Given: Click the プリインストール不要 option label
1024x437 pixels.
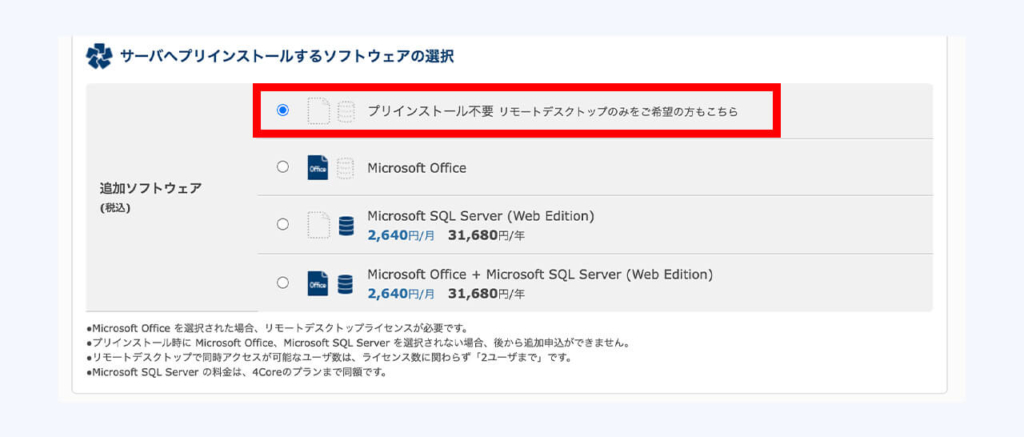Looking at the screenshot, I should pyautogui.click(x=431, y=111).
